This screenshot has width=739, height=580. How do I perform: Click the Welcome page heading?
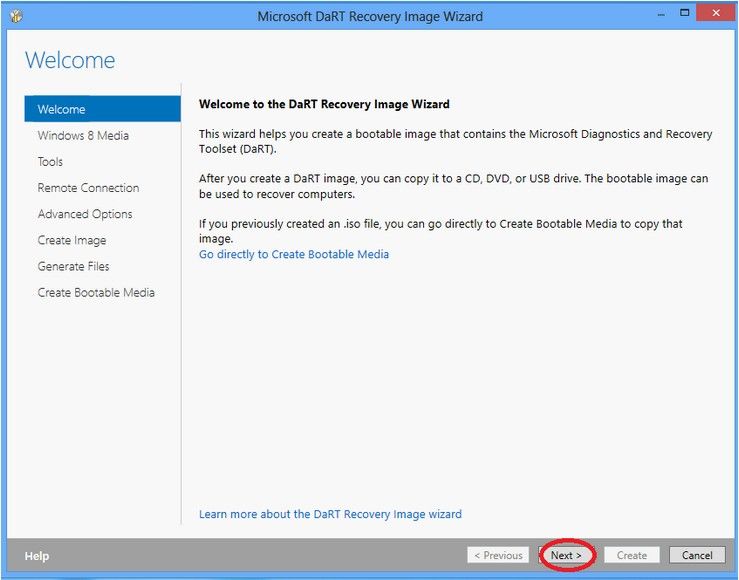[70, 60]
